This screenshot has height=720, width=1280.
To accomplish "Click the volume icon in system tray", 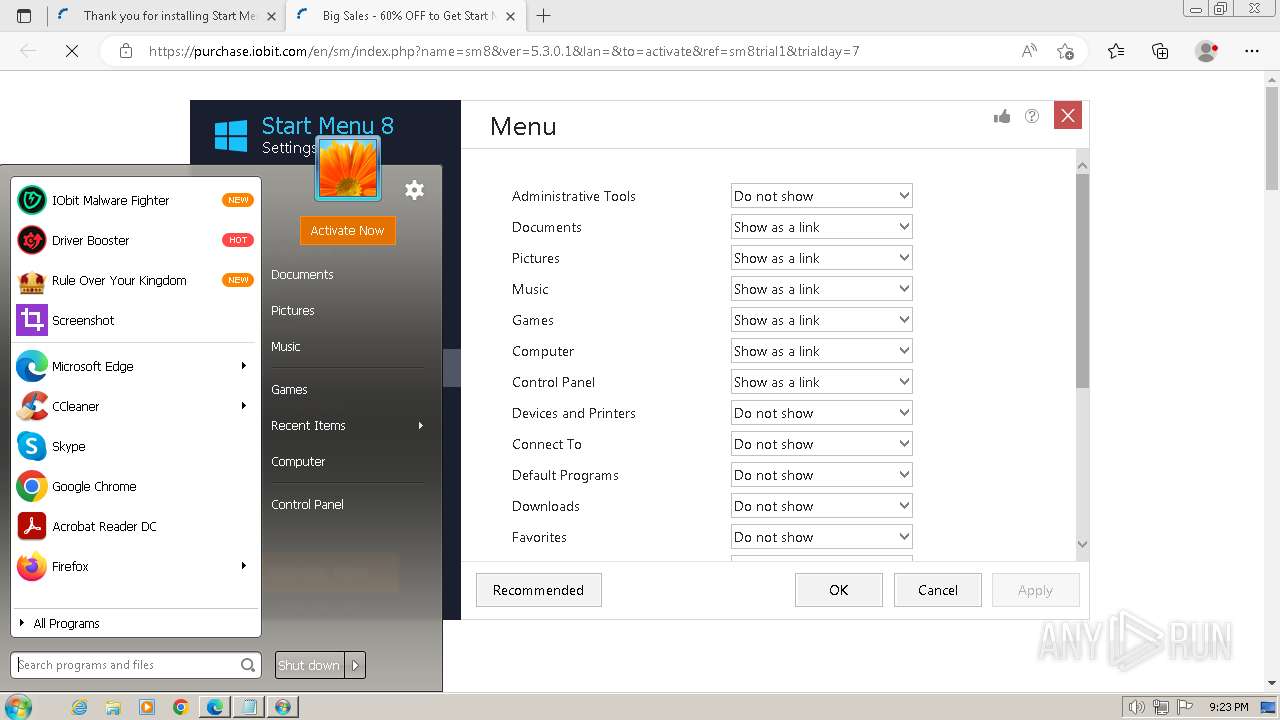I will (1136, 707).
